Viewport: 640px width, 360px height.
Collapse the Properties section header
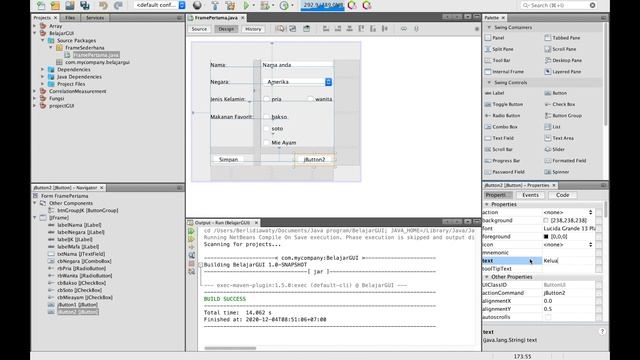point(487,204)
